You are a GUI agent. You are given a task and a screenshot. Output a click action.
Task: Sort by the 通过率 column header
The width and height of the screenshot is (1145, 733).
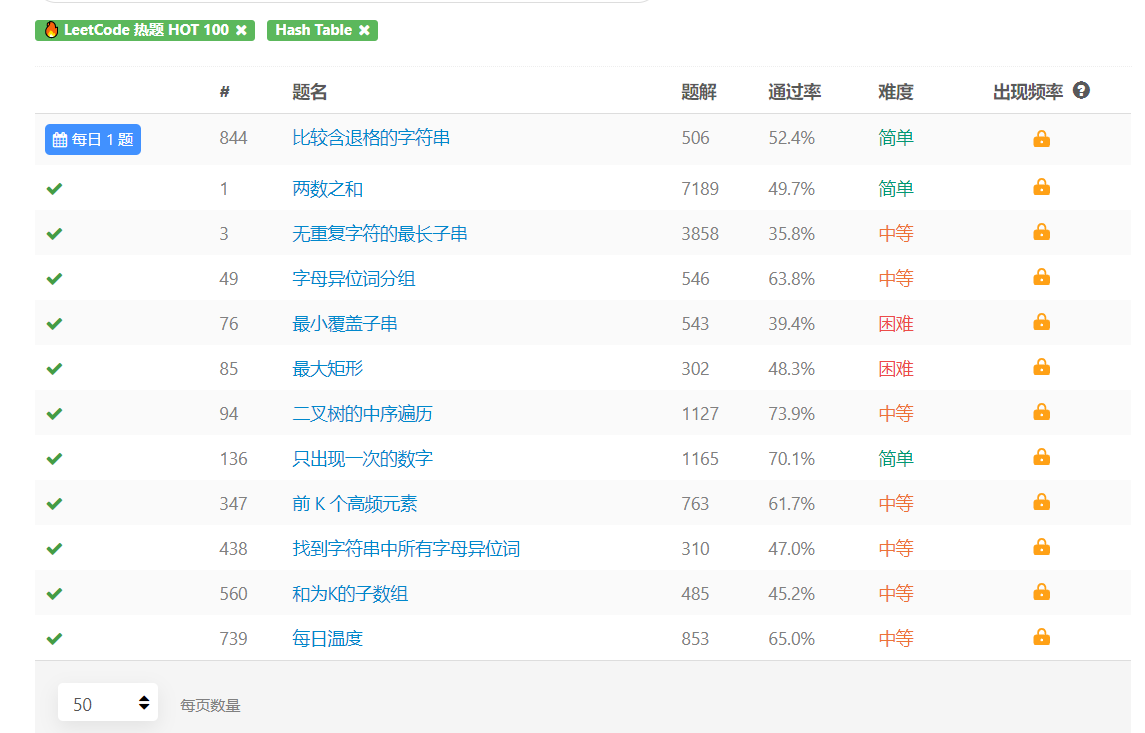[x=794, y=92]
